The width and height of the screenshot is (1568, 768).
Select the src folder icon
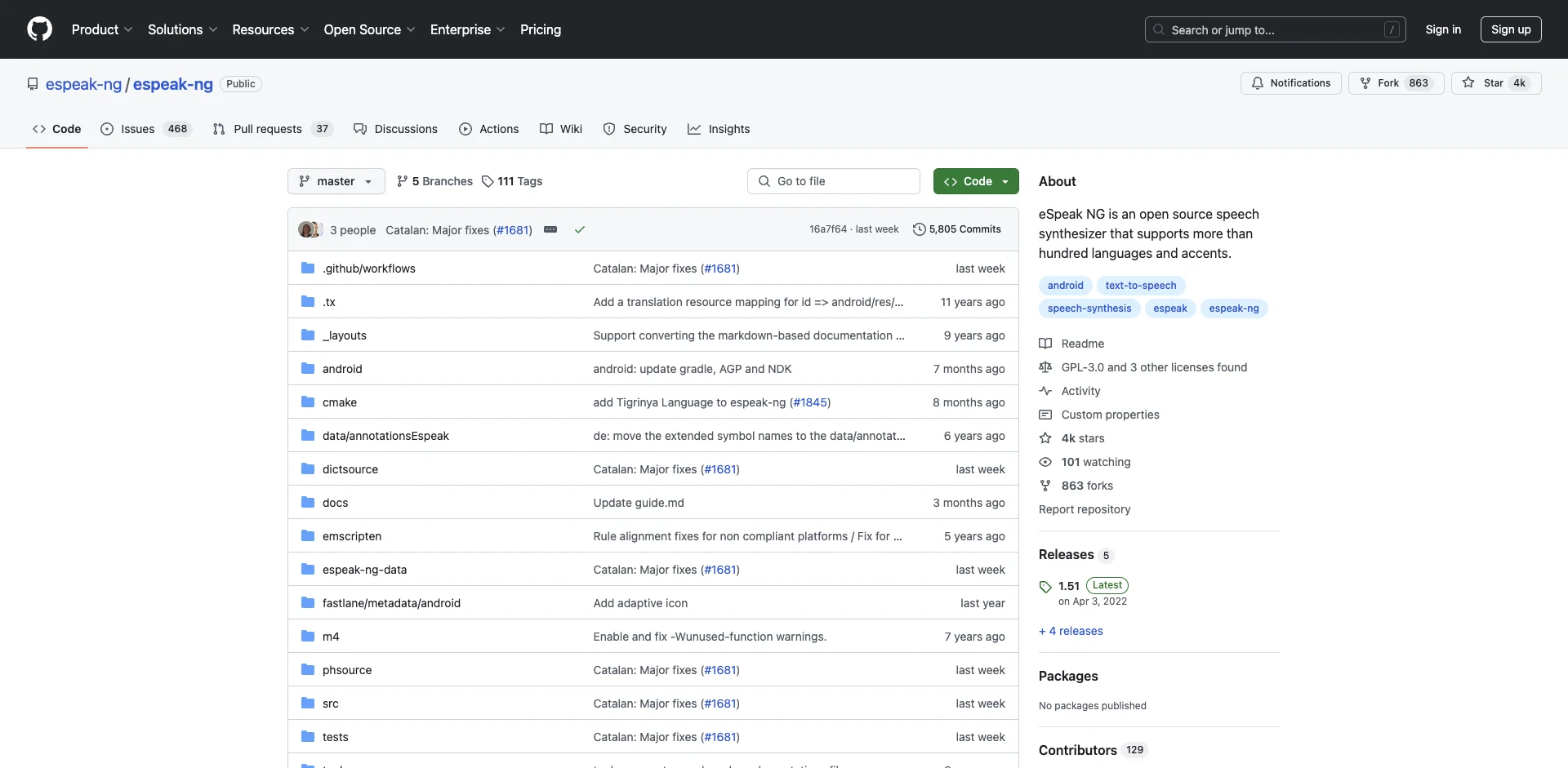coord(308,703)
